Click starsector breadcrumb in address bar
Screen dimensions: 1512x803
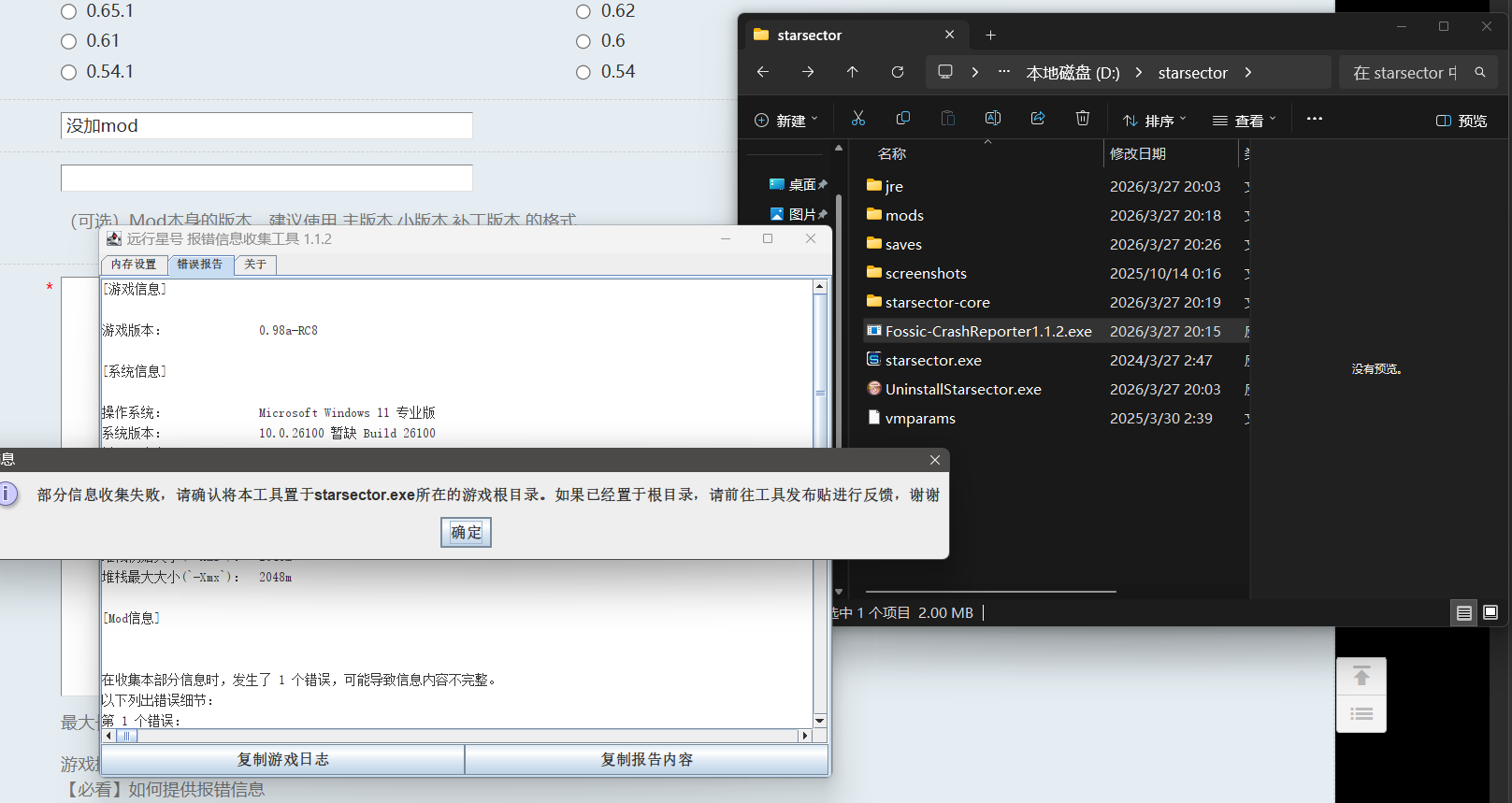click(1192, 72)
